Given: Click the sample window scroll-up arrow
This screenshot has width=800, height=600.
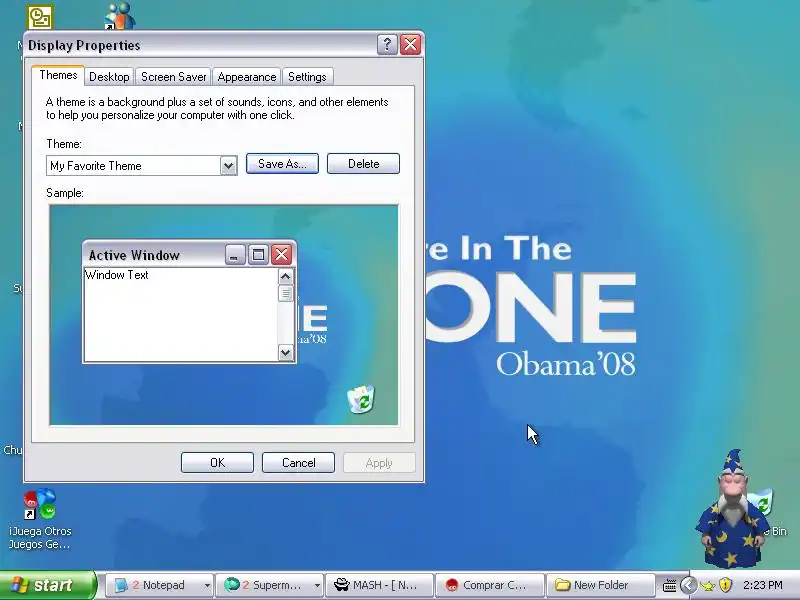Looking at the screenshot, I should point(285,277).
